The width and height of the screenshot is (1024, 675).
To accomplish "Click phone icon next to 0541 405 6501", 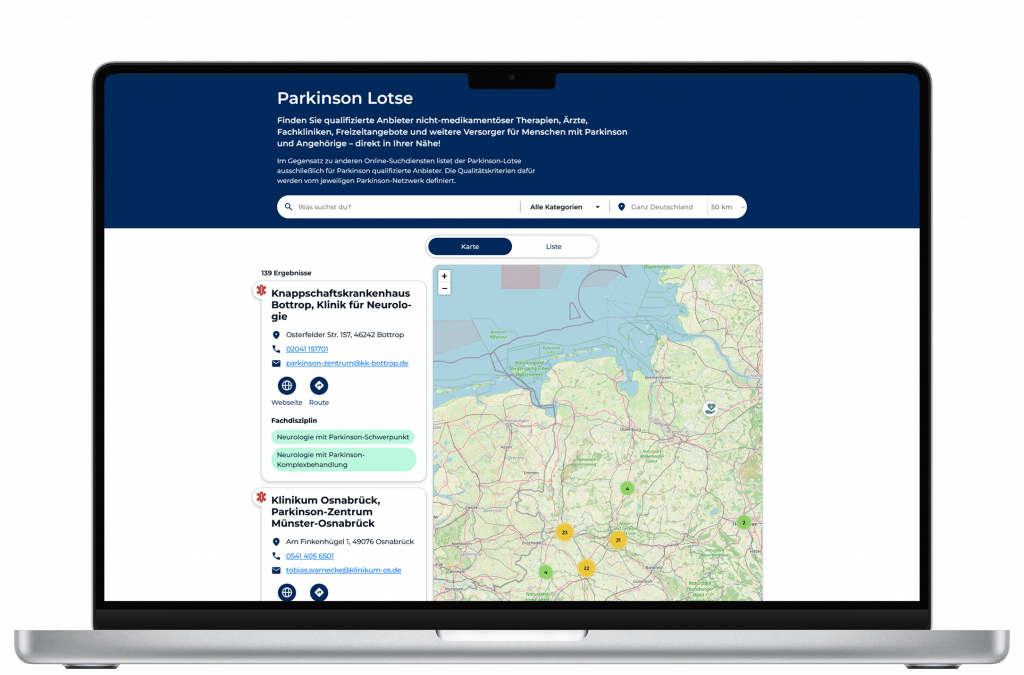I will (276, 556).
